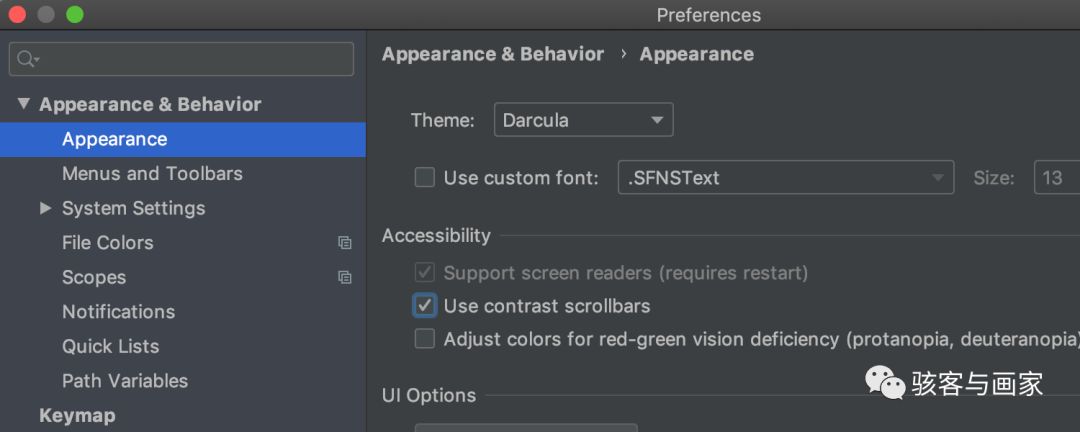Click the project-level icon beside Scopes

click(345, 277)
